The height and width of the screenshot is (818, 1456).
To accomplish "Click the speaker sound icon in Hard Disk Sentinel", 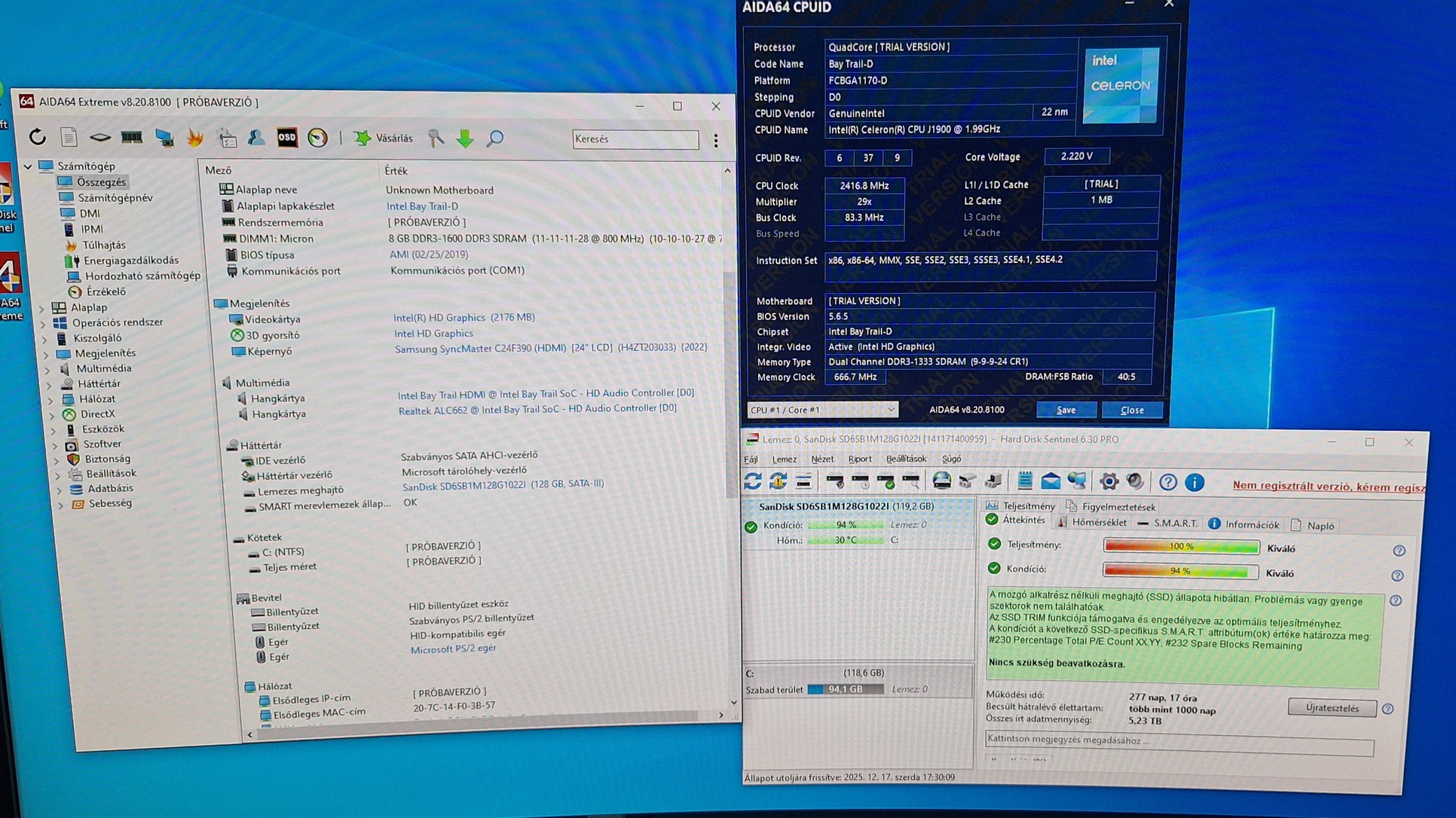I will [x=1135, y=481].
